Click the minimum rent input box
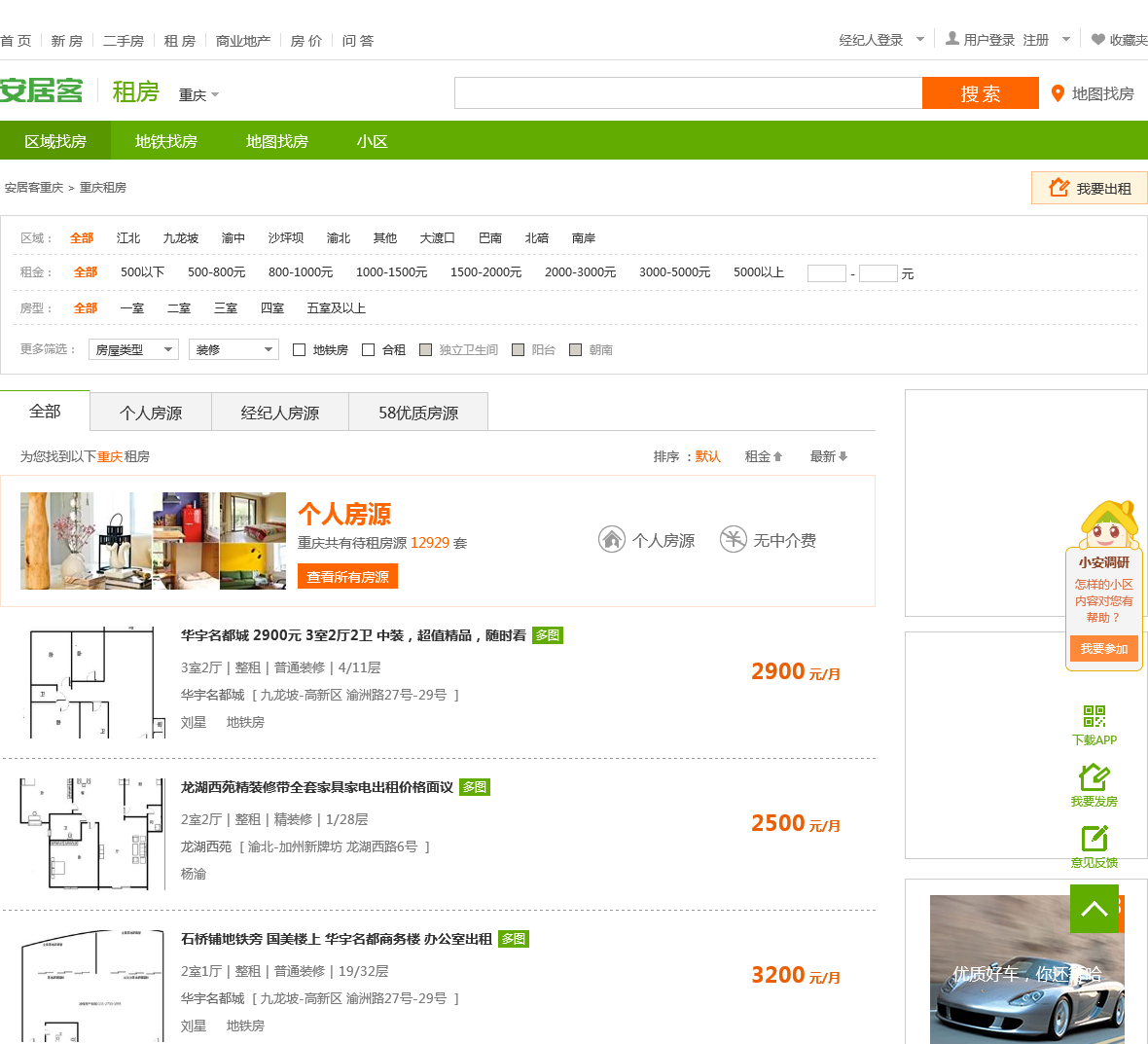 [x=827, y=273]
